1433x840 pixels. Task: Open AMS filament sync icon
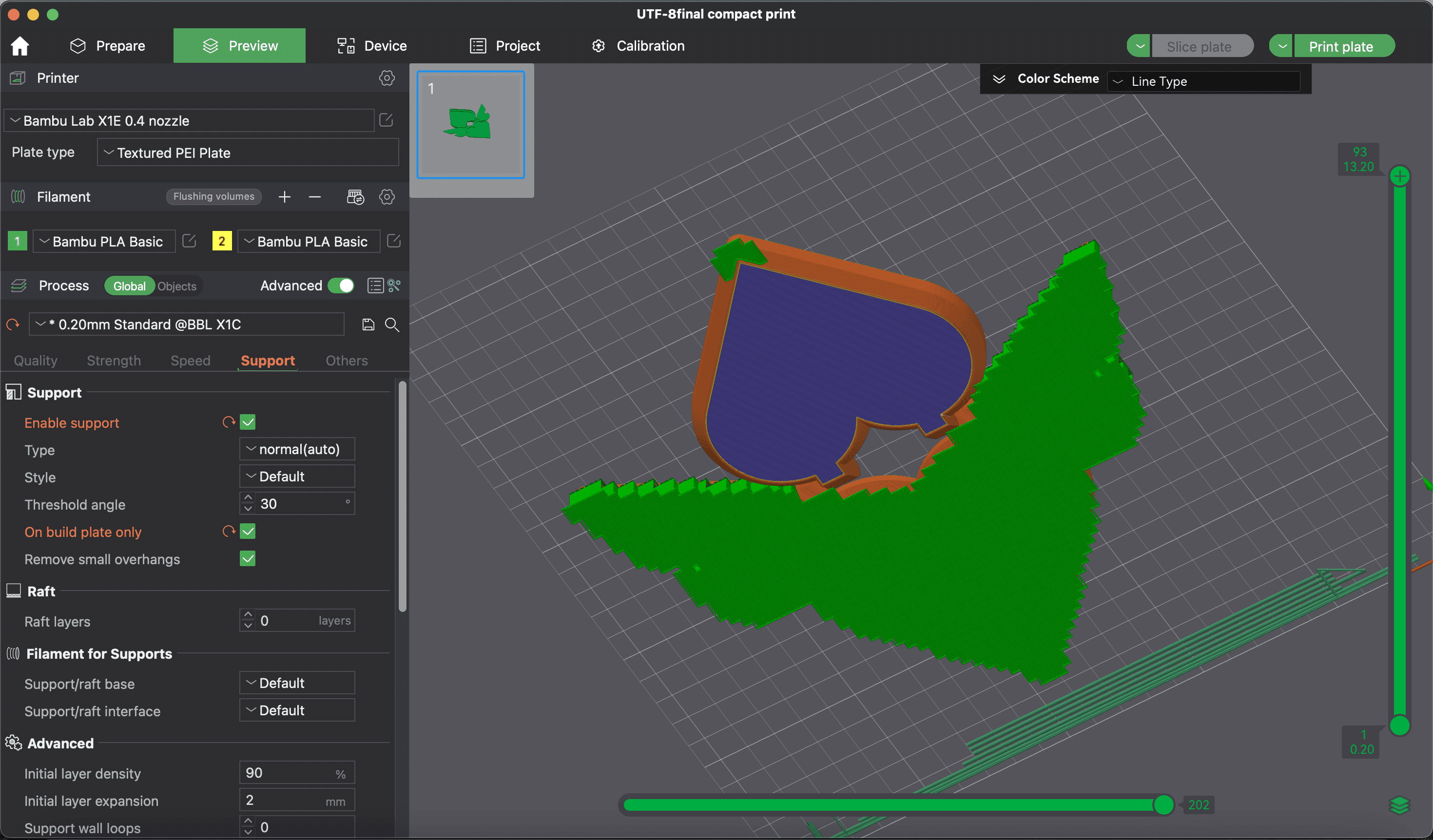click(355, 197)
